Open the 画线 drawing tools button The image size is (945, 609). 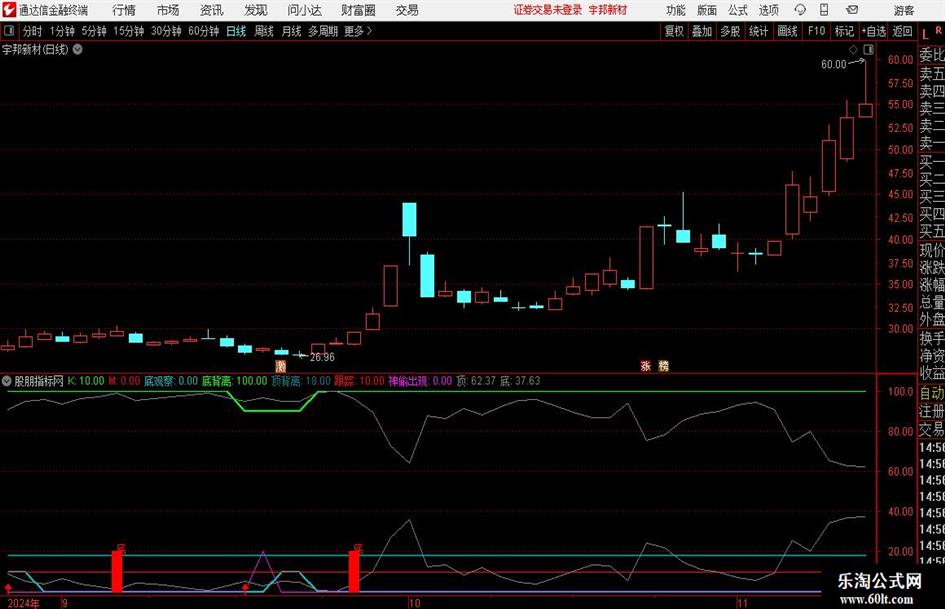coord(788,31)
